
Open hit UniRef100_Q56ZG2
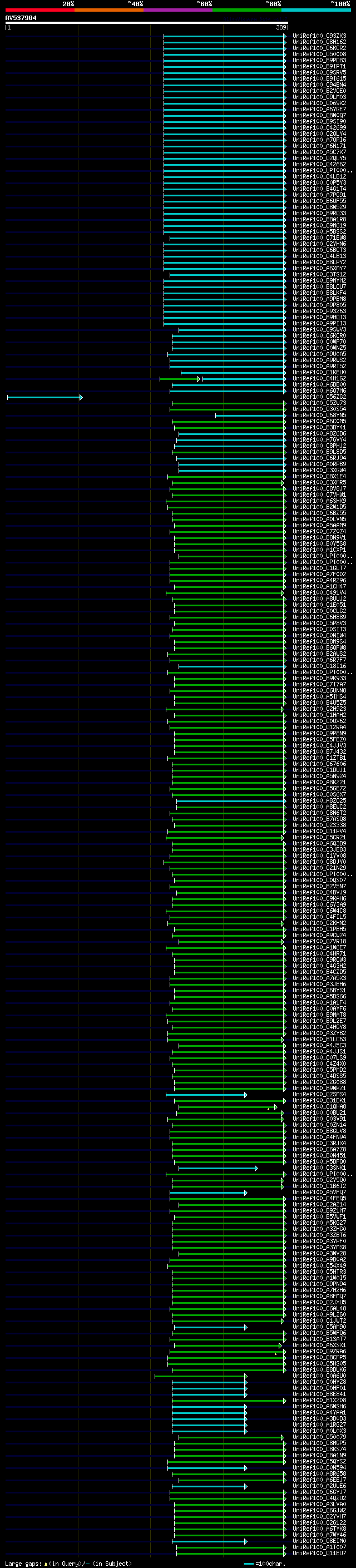coord(319,397)
